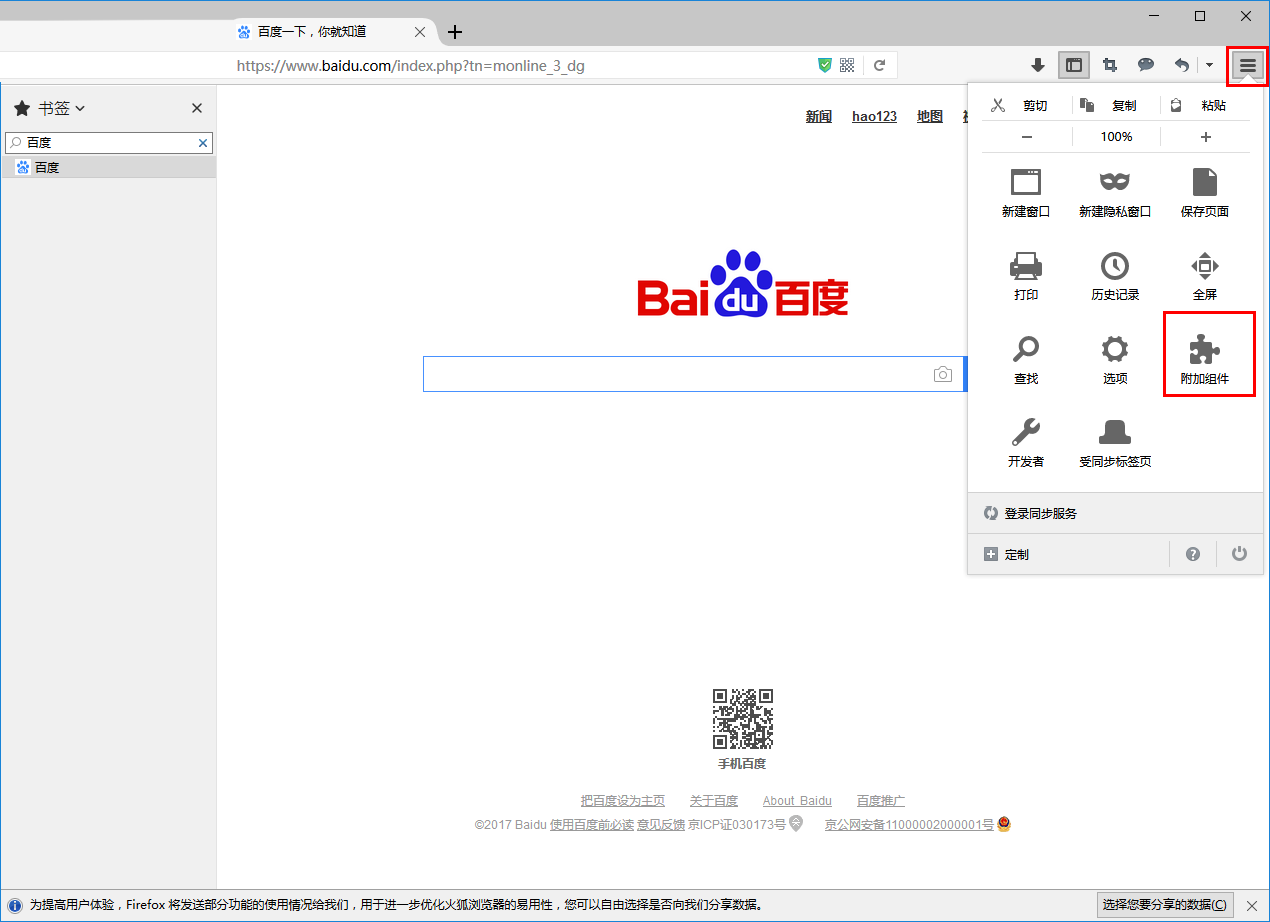Screen dimensions: 1270x922
Task: Dismiss the data-sharing notification bar
Action: [1252, 905]
